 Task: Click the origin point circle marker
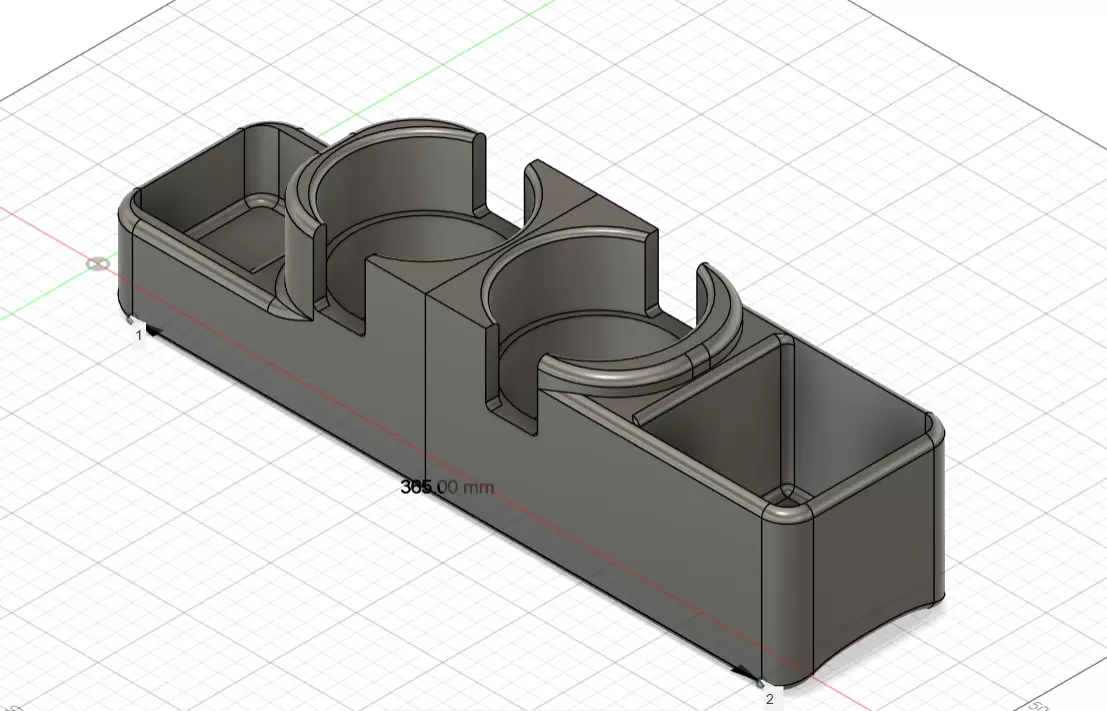coord(98,264)
